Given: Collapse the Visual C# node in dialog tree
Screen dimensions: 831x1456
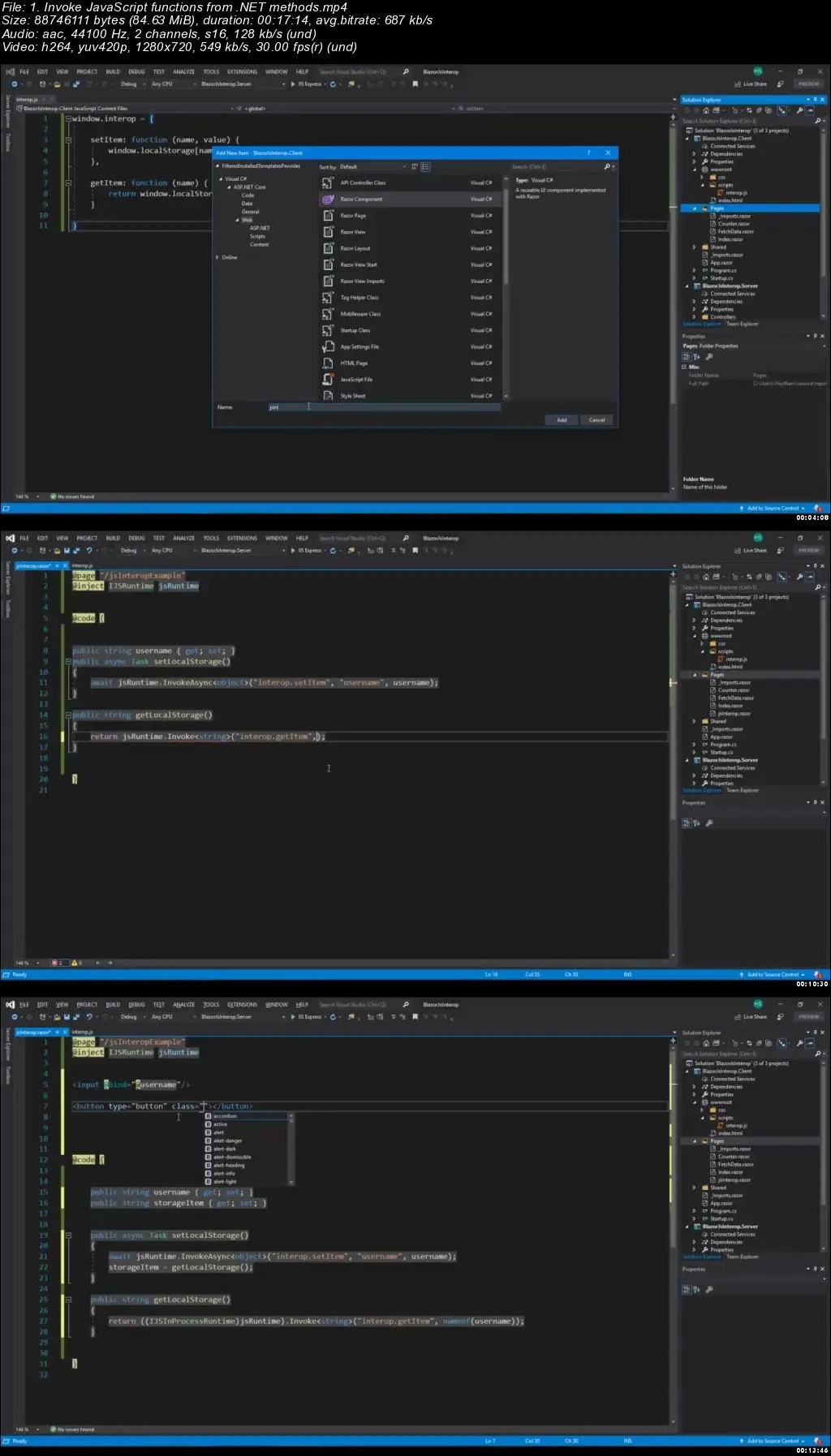Looking at the screenshot, I should [221, 178].
